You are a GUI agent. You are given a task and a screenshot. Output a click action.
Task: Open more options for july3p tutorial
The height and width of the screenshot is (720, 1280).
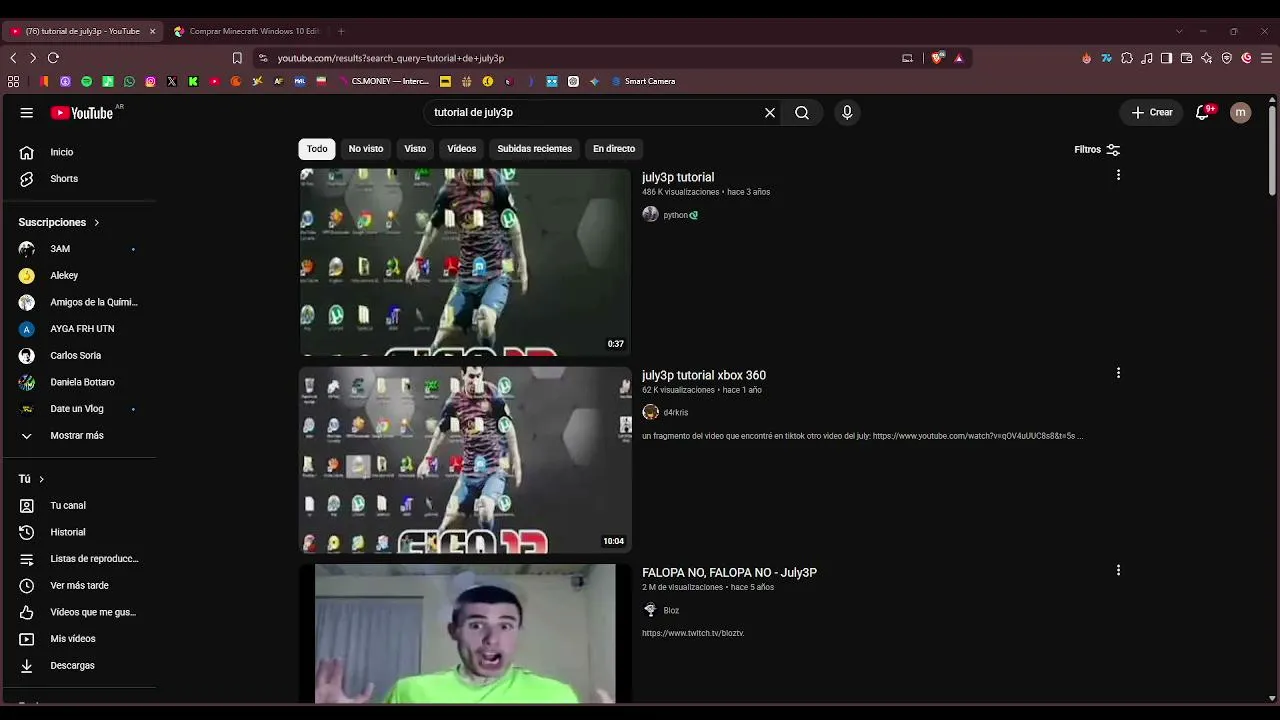tap(1118, 175)
